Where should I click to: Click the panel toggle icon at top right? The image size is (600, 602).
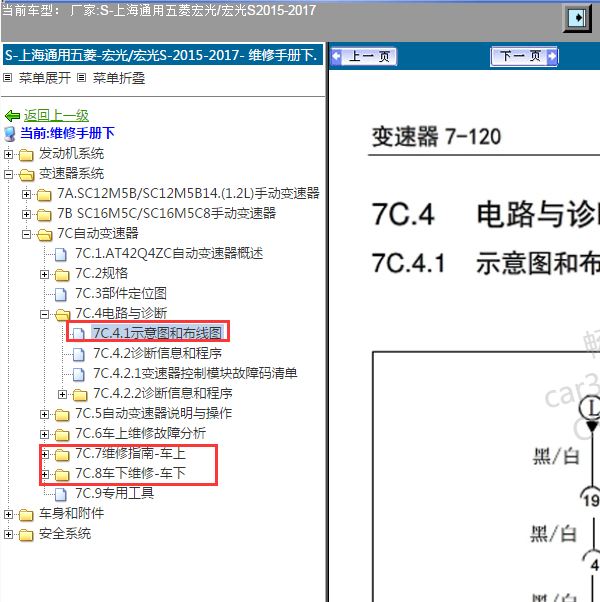pos(577,18)
